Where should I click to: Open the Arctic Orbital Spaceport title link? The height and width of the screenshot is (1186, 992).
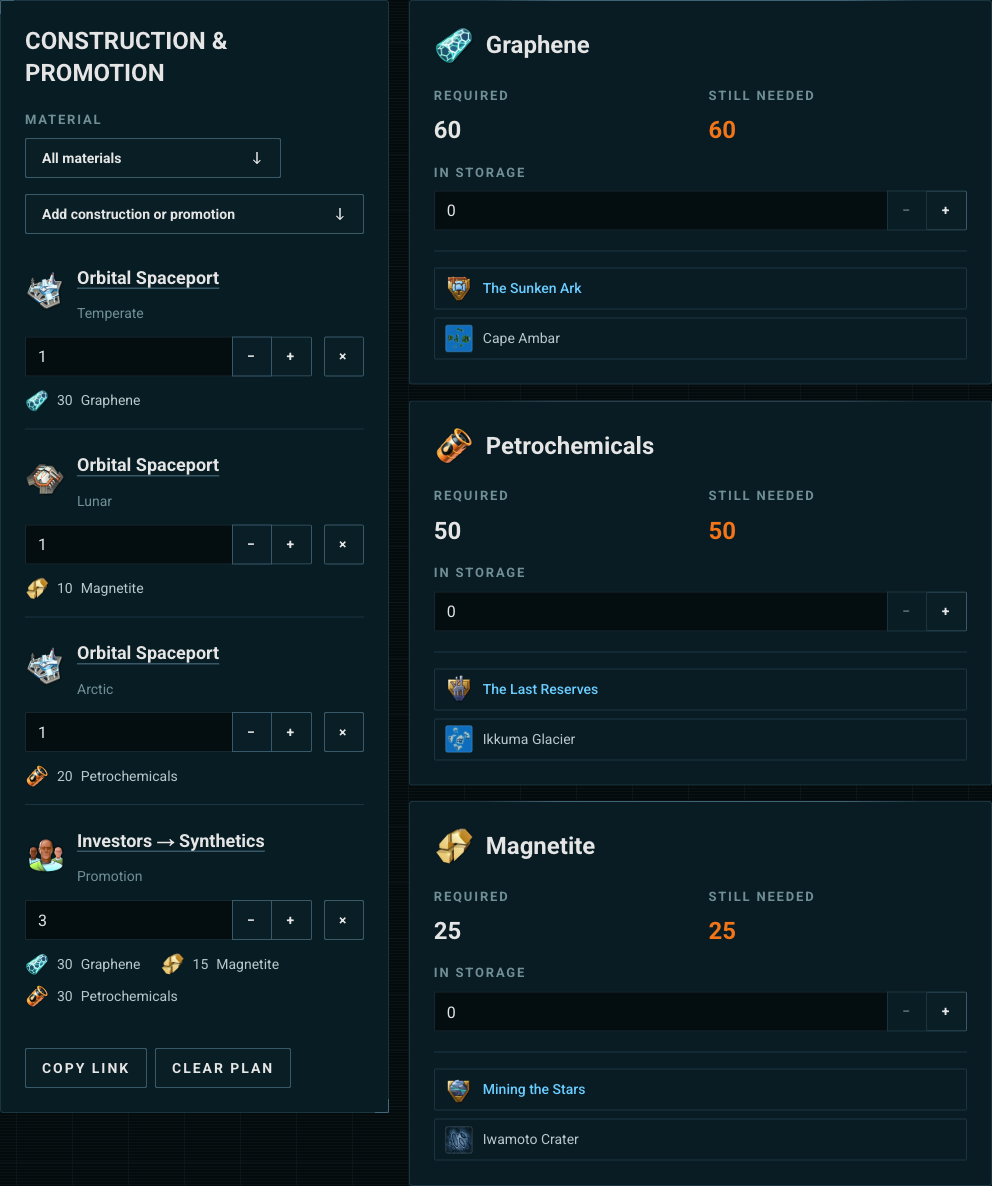point(148,653)
